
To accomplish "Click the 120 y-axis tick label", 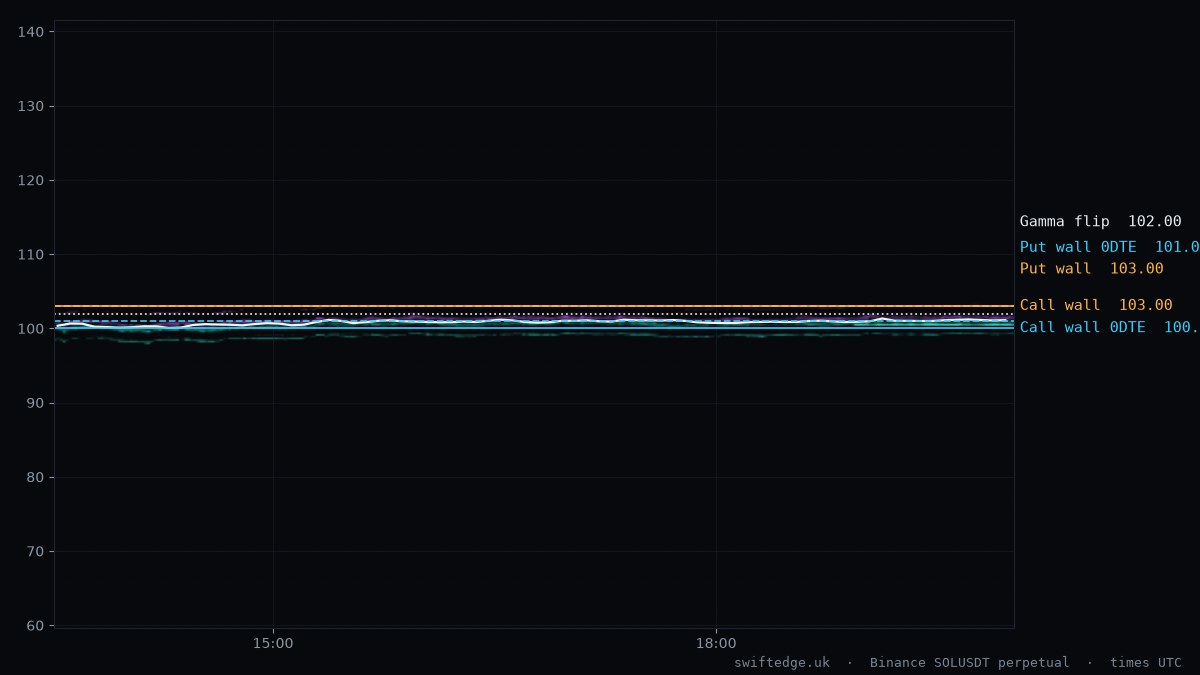I will [30, 180].
